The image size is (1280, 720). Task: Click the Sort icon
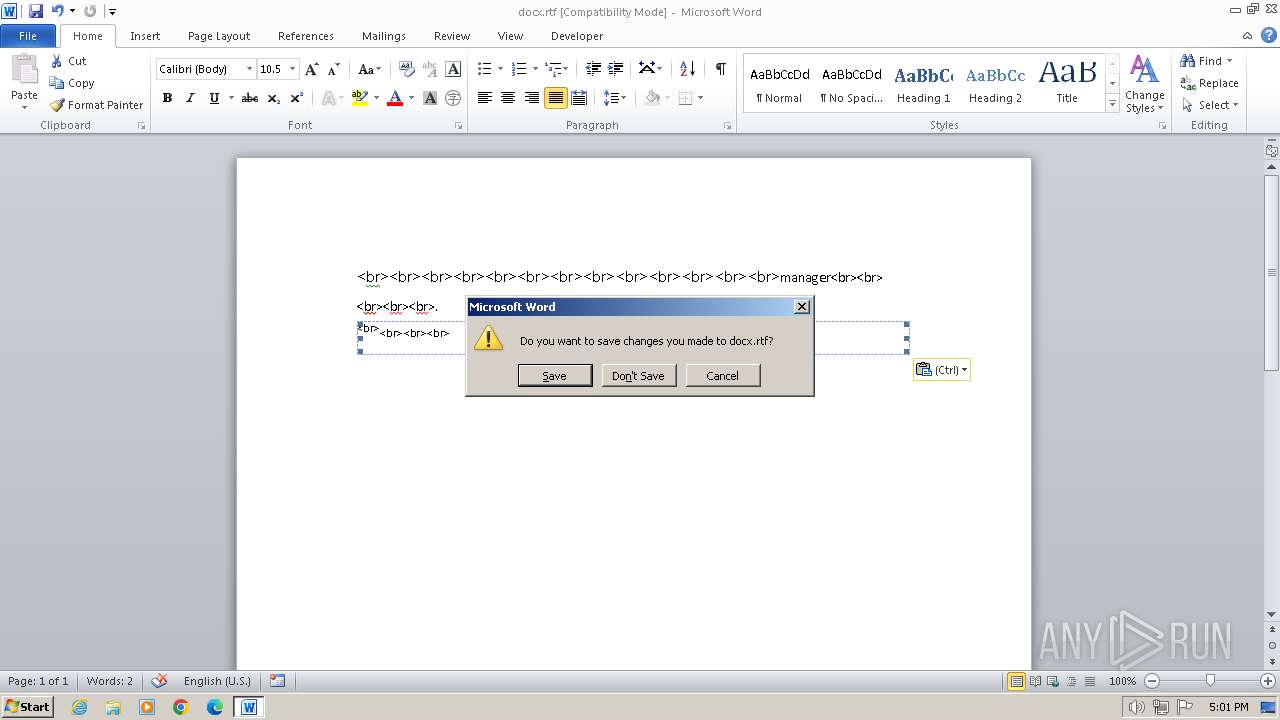[687, 69]
